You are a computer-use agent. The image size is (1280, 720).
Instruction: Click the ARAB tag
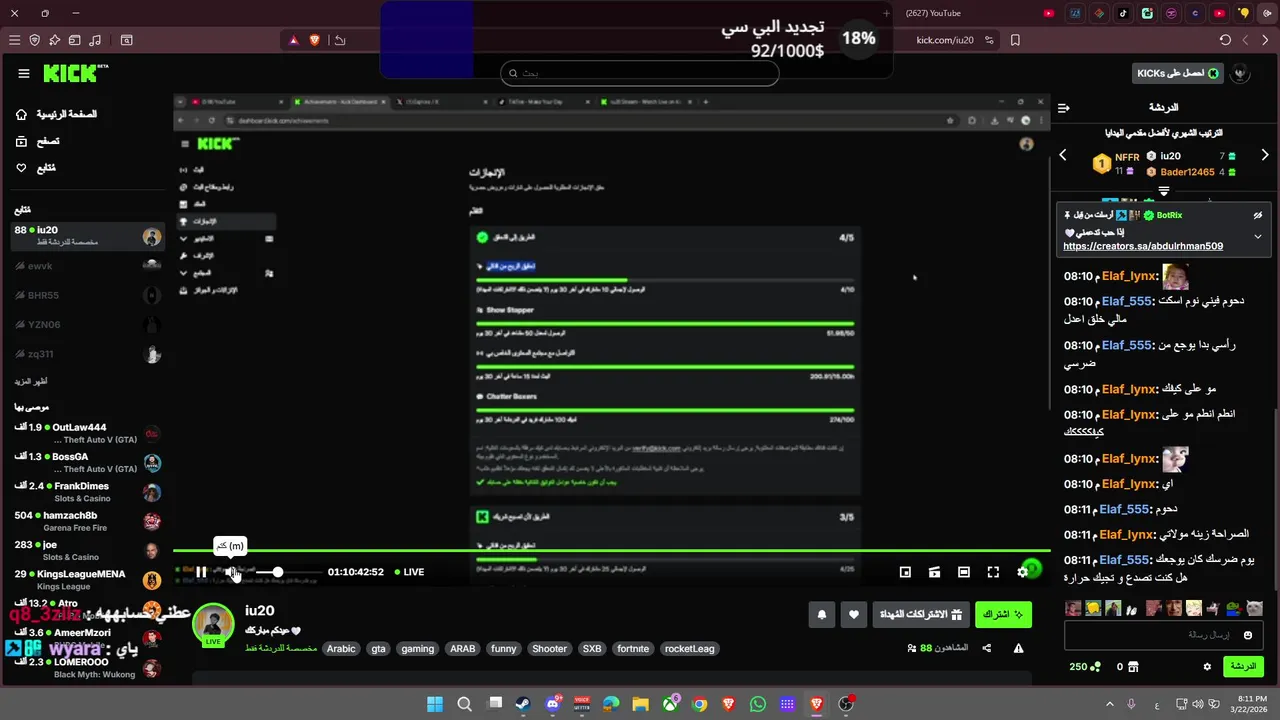pos(463,648)
